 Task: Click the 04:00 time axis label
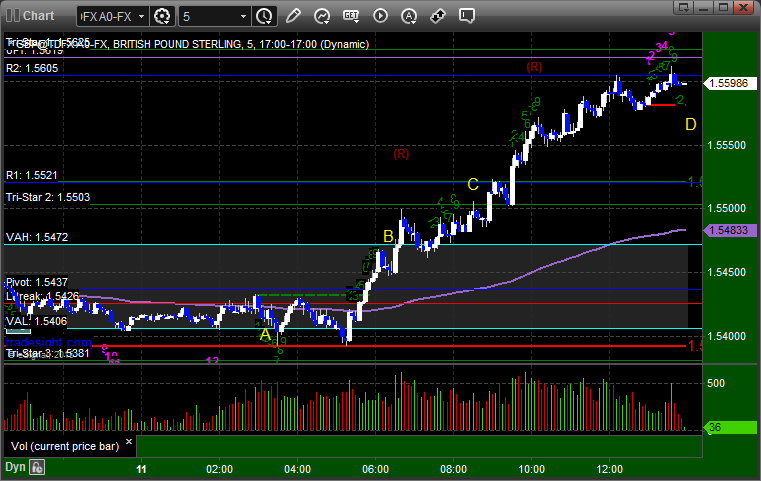point(298,469)
